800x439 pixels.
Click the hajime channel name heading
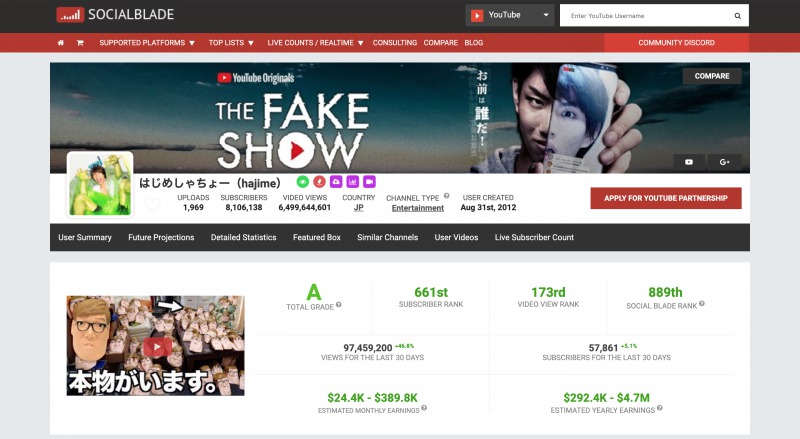(210, 183)
